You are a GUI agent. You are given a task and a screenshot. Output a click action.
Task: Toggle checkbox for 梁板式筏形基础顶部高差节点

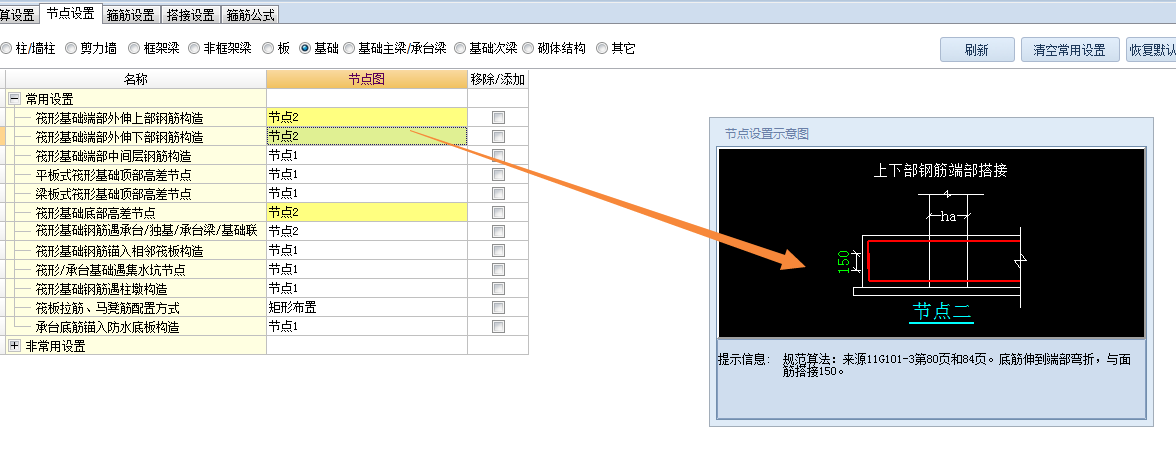(x=498, y=194)
